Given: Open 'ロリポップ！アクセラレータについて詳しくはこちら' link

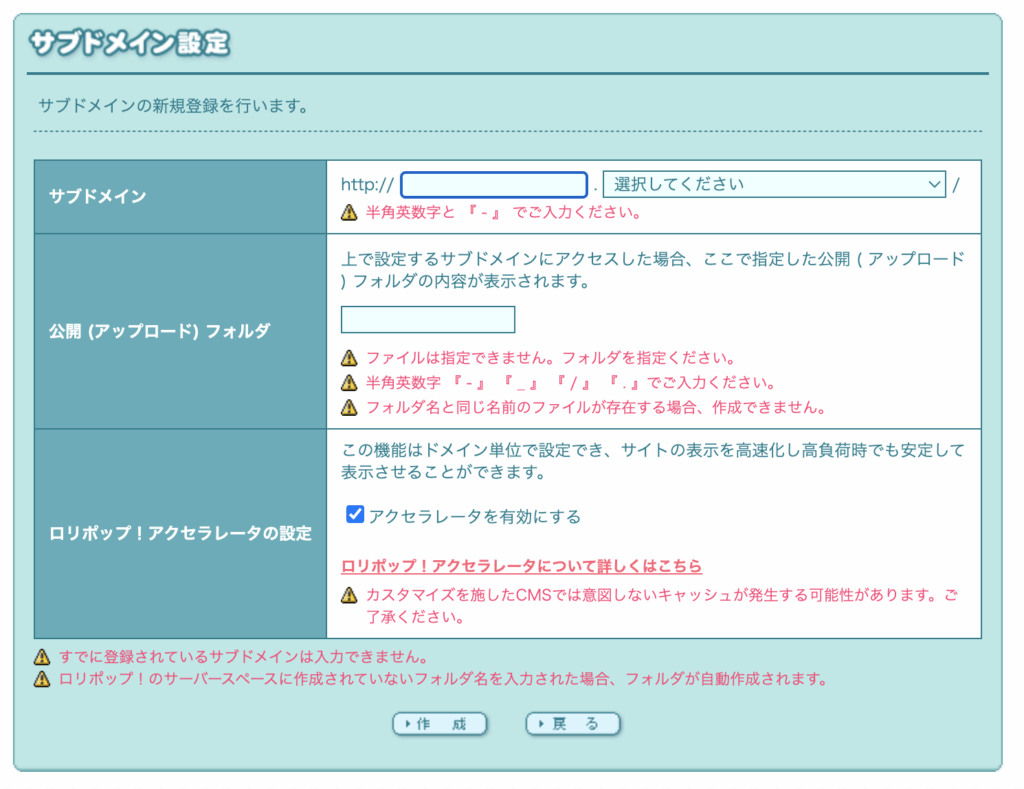Looking at the screenshot, I should click(x=521, y=566).
